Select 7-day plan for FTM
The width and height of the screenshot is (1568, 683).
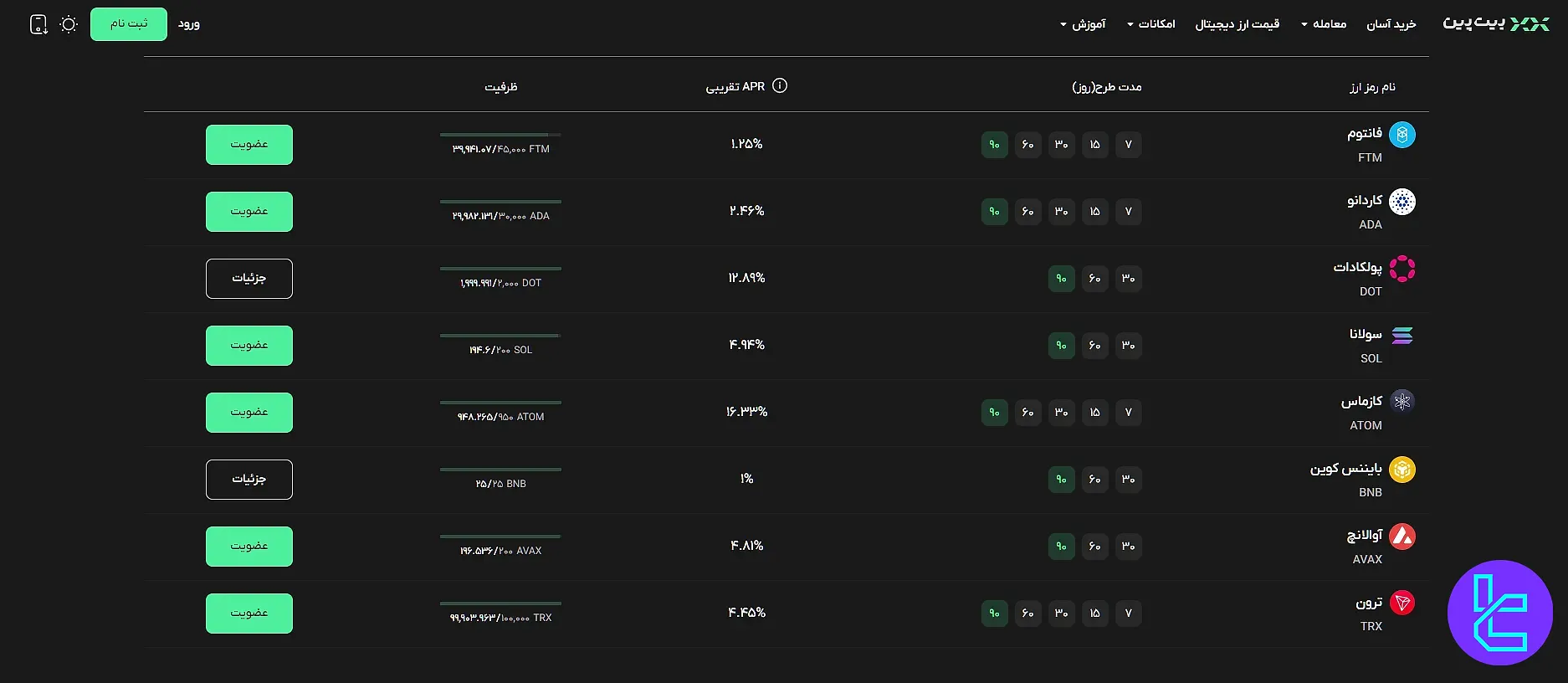tap(1129, 145)
